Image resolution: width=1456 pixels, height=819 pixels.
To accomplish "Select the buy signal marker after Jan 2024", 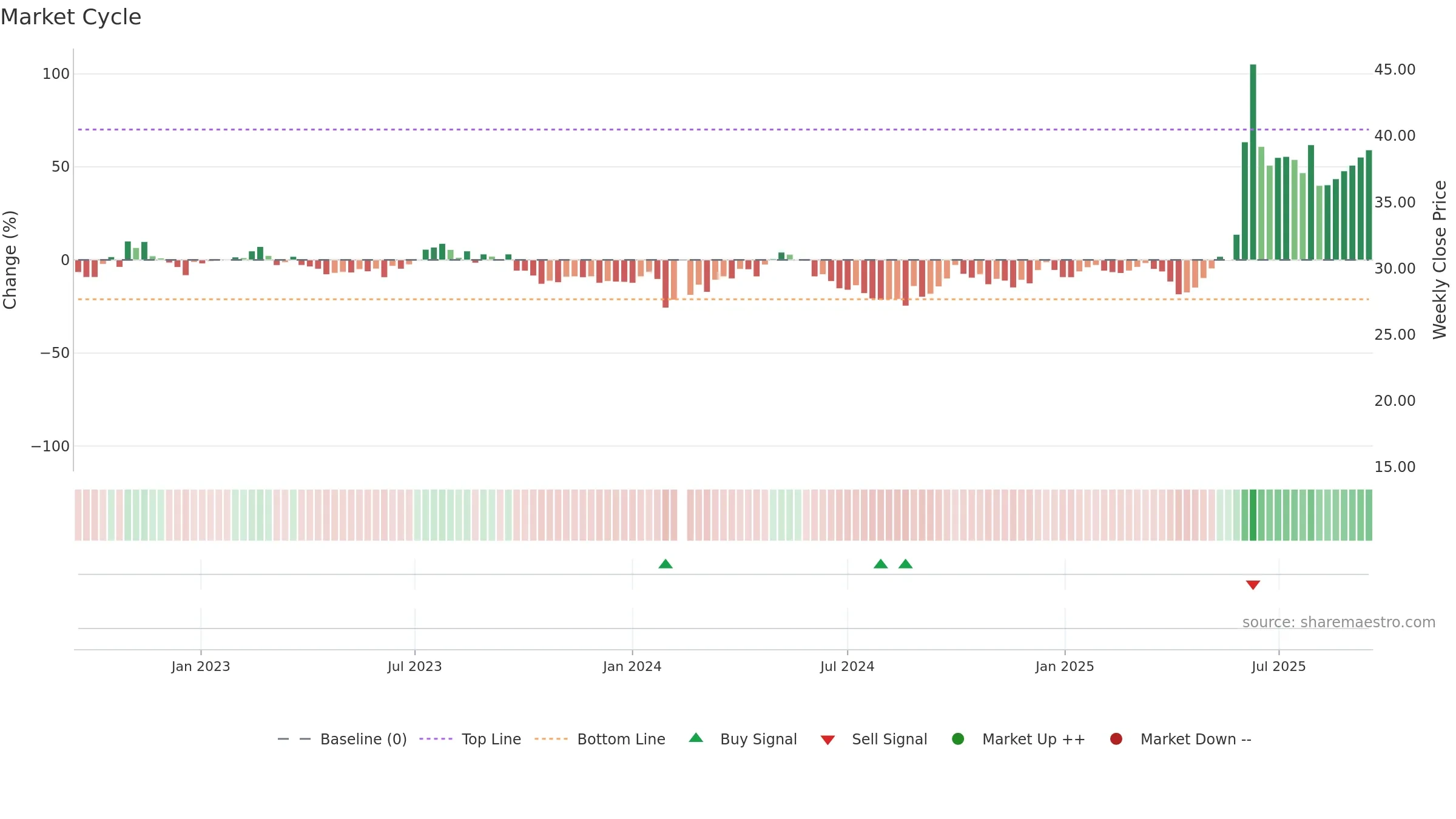I will (x=666, y=564).
